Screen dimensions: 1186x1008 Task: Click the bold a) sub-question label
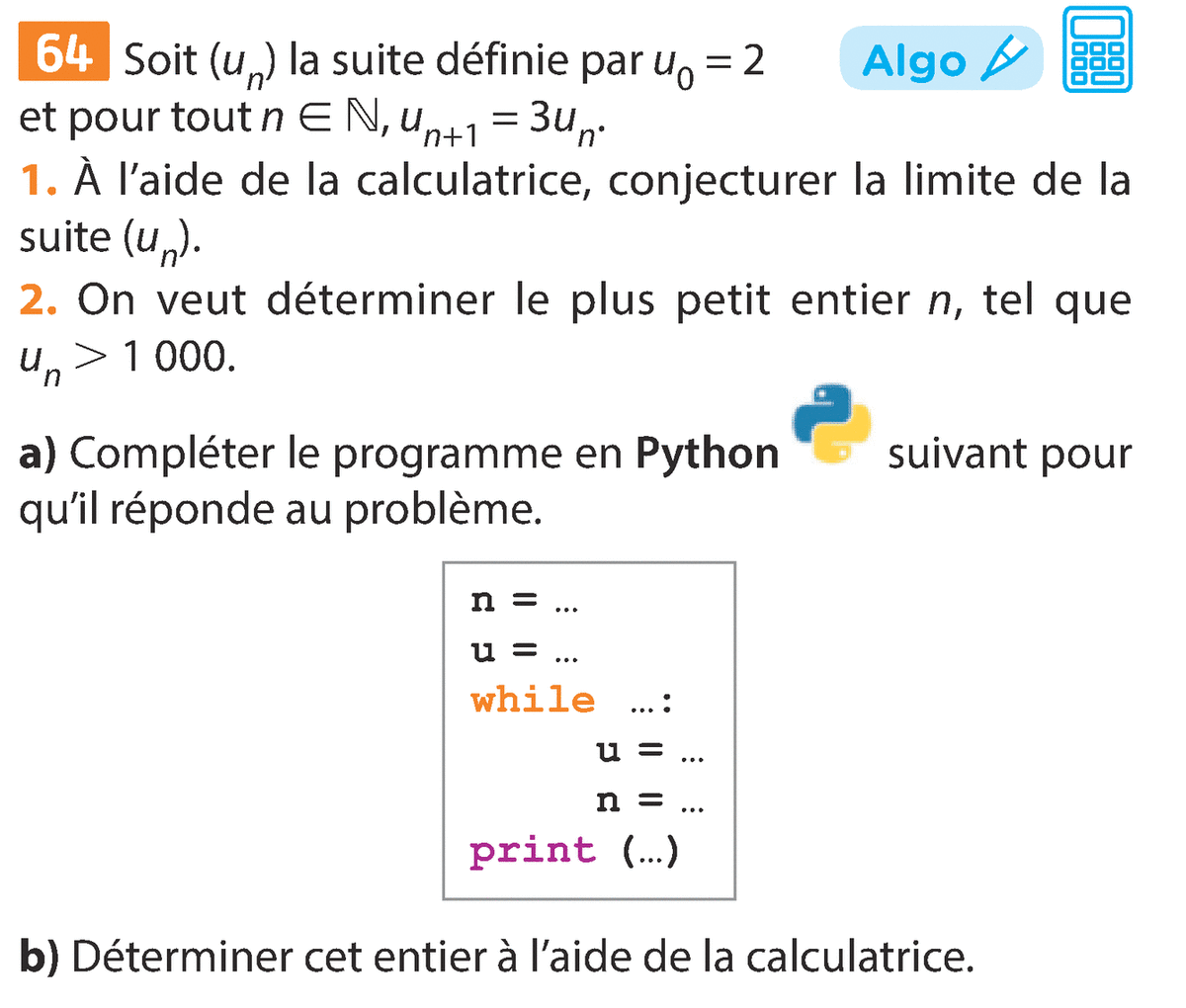(x=38, y=454)
